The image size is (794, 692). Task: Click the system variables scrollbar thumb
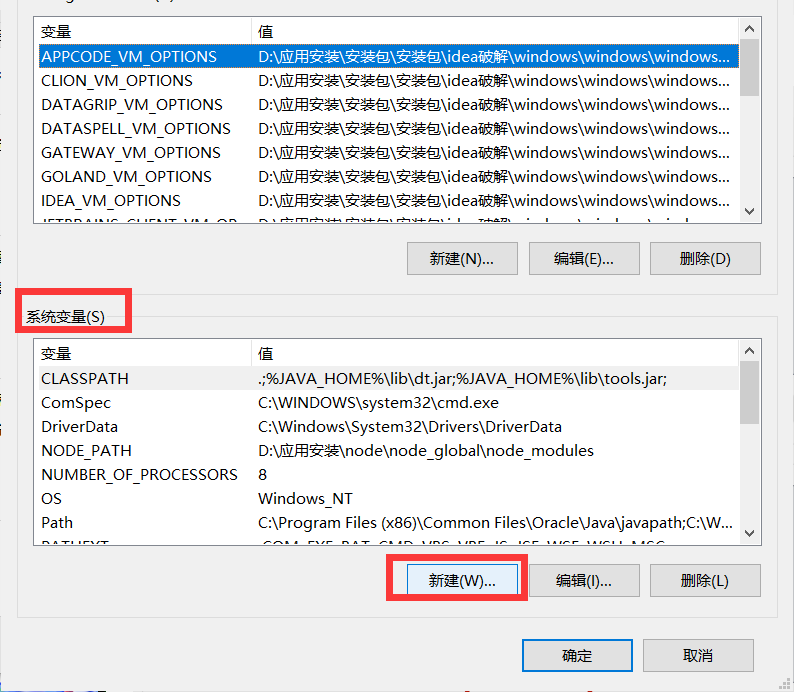[749, 392]
